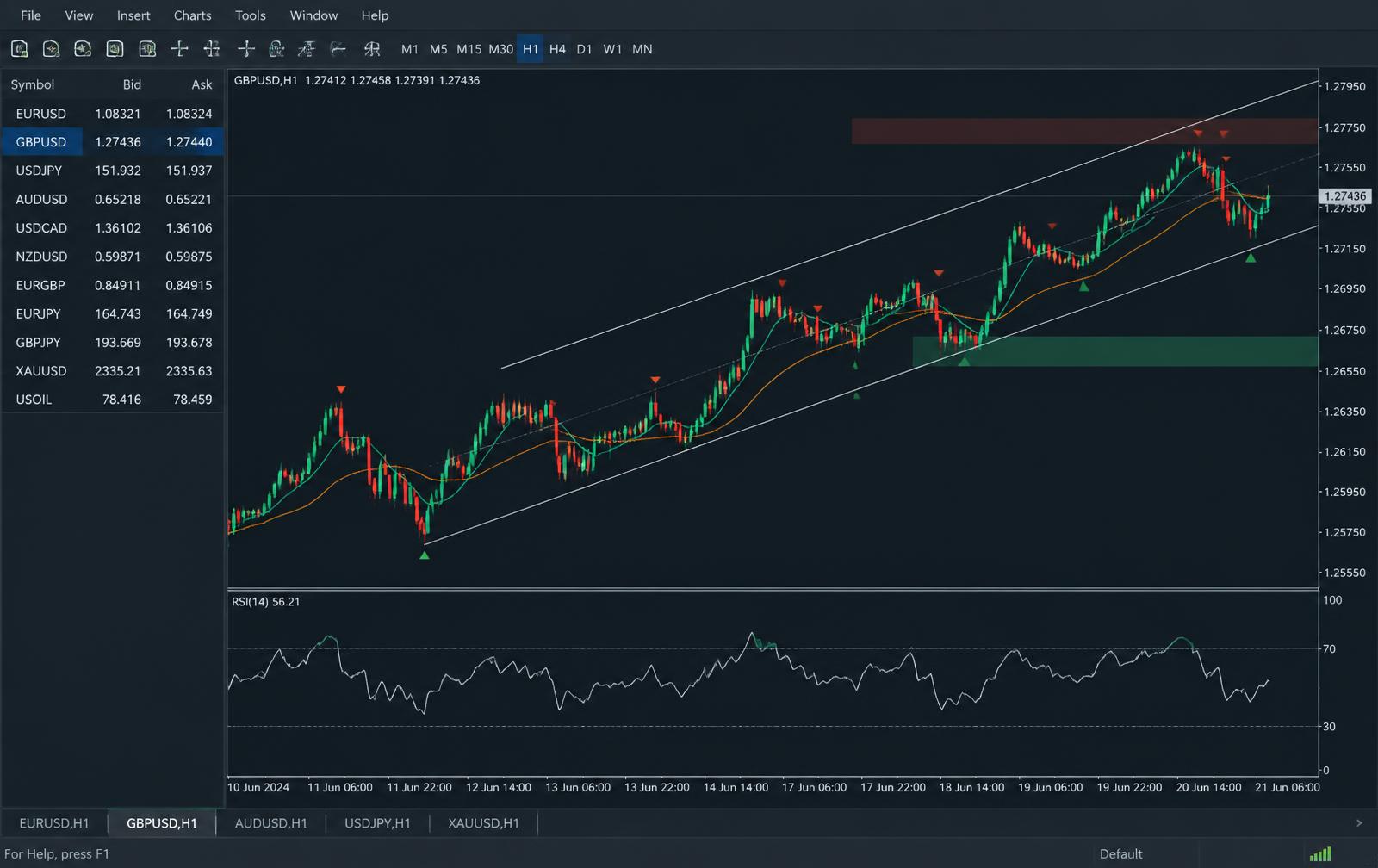Click the padlock-shaped toolbar icon

click(x=276, y=49)
